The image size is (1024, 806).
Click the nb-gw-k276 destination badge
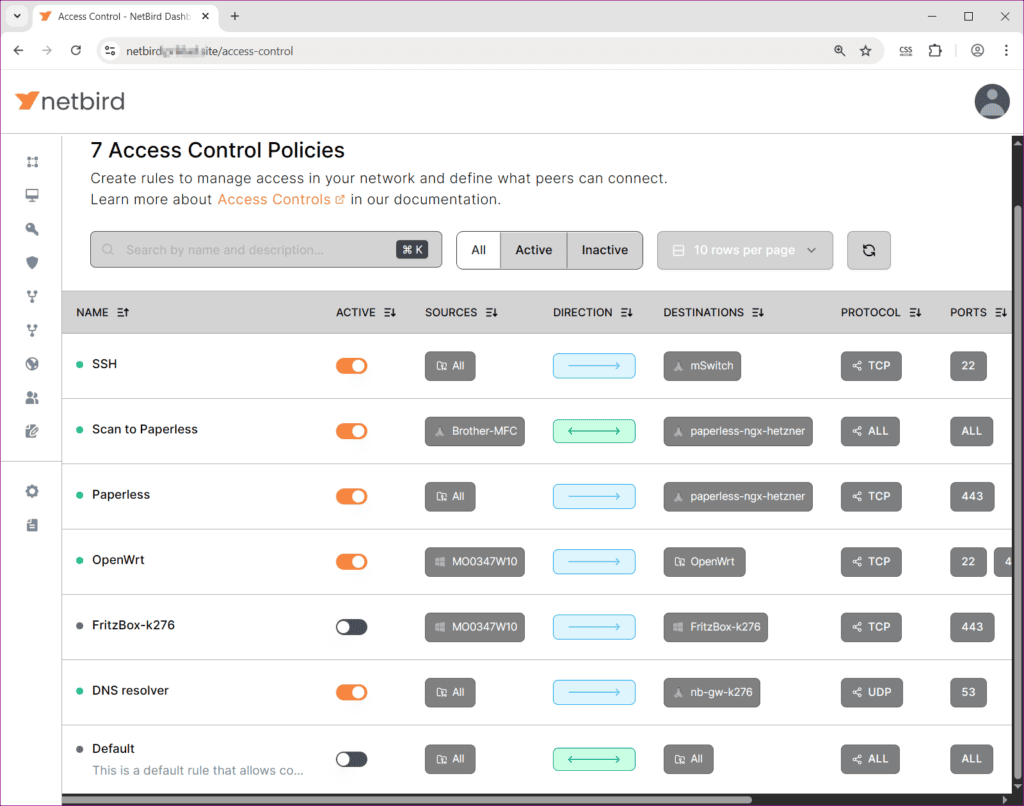(712, 692)
